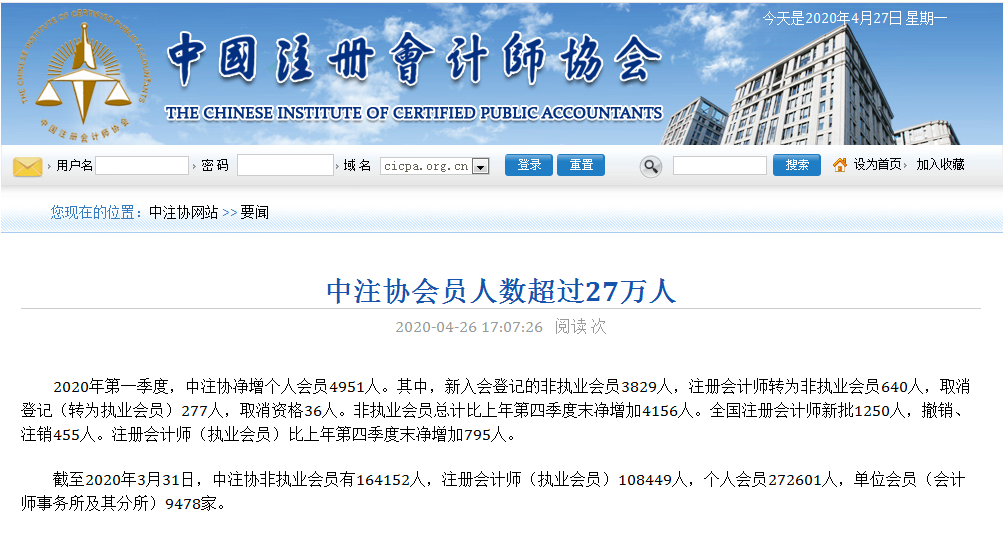
Task: Click the article title 中注协会员人数超过27万人
Action: (x=501, y=291)
